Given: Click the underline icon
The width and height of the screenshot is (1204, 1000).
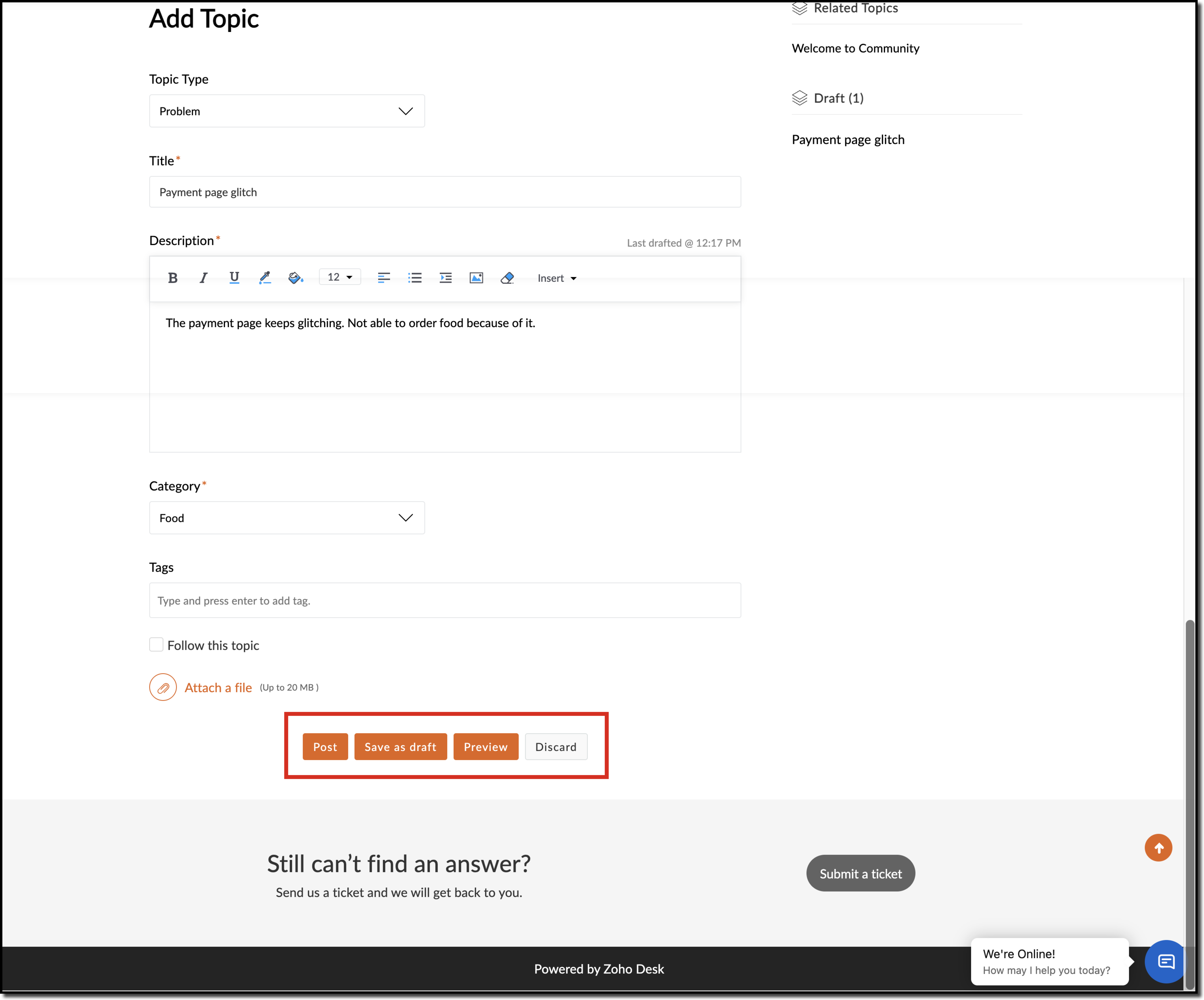Looking at the screenshot, I should point(234,278).
